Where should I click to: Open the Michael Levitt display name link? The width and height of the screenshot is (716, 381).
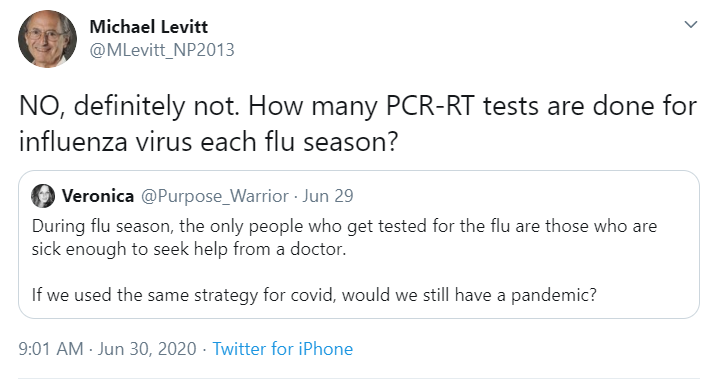click(149, 27)
